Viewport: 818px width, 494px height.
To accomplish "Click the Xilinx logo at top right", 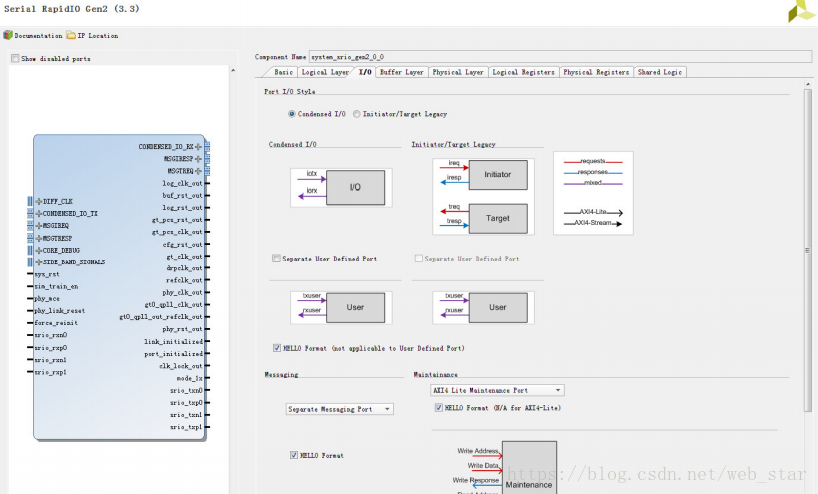I will point(802,11).
